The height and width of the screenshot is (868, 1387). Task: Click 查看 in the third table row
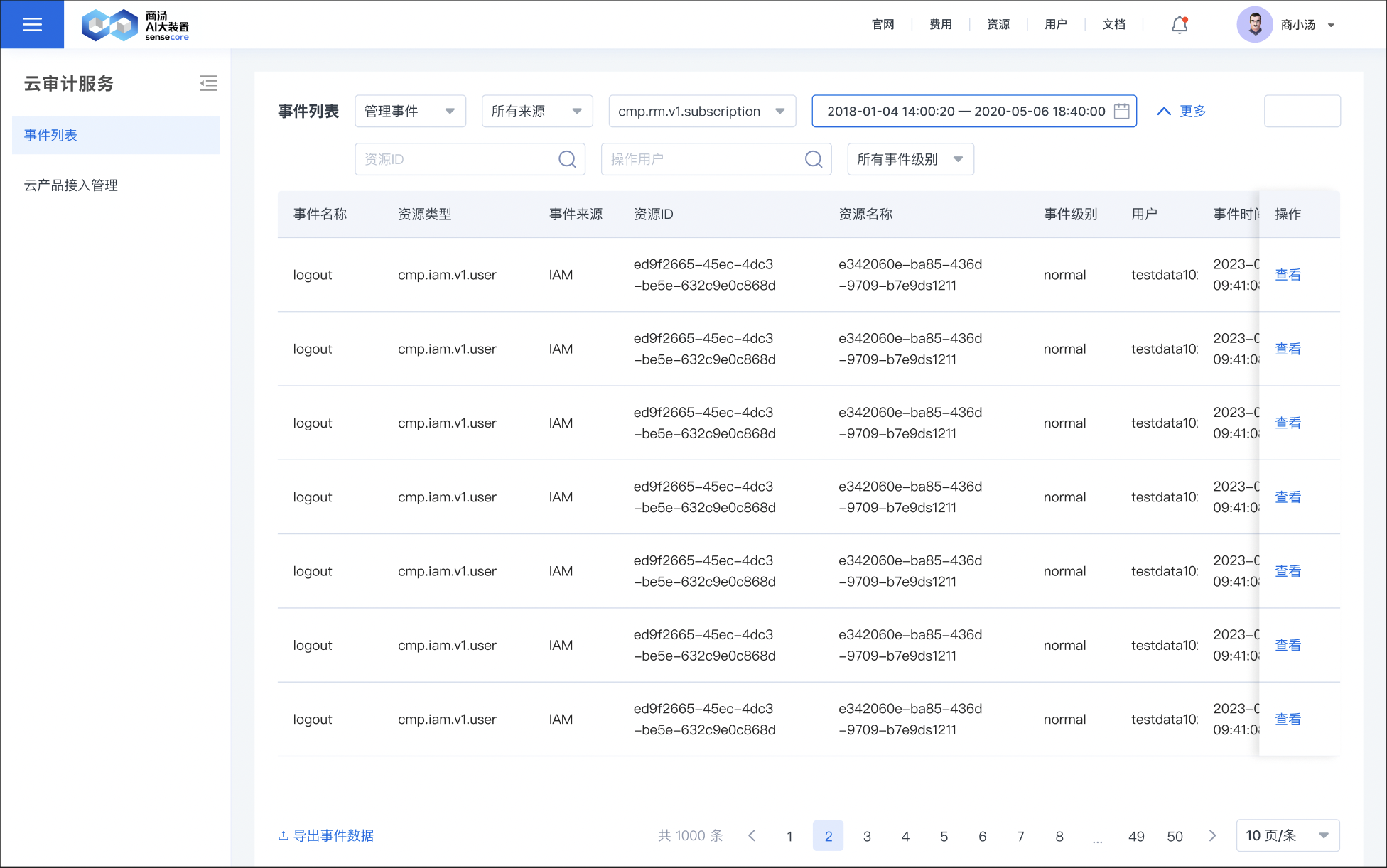1288,423
